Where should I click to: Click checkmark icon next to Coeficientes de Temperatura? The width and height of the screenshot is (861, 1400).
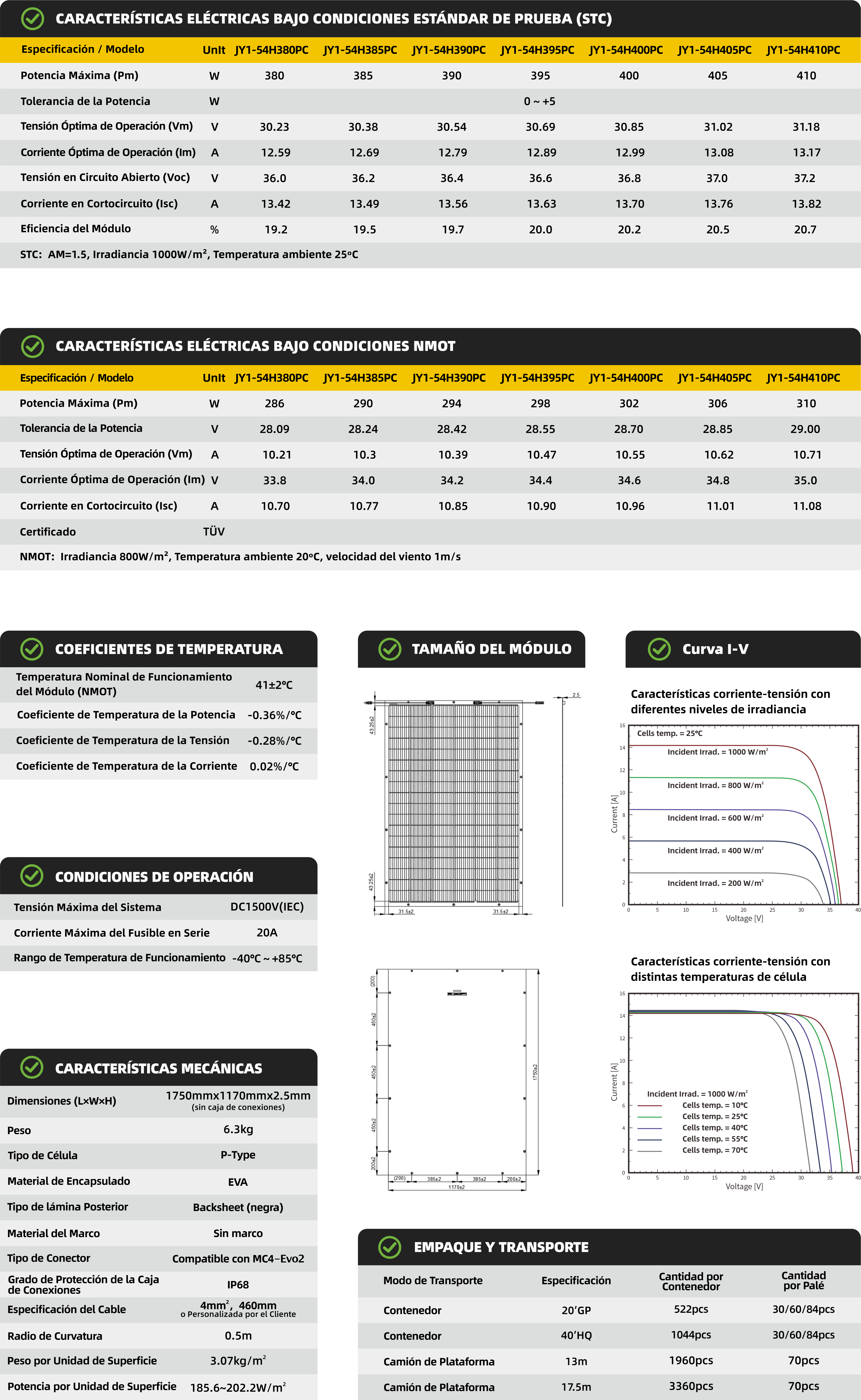pos(32,649)
